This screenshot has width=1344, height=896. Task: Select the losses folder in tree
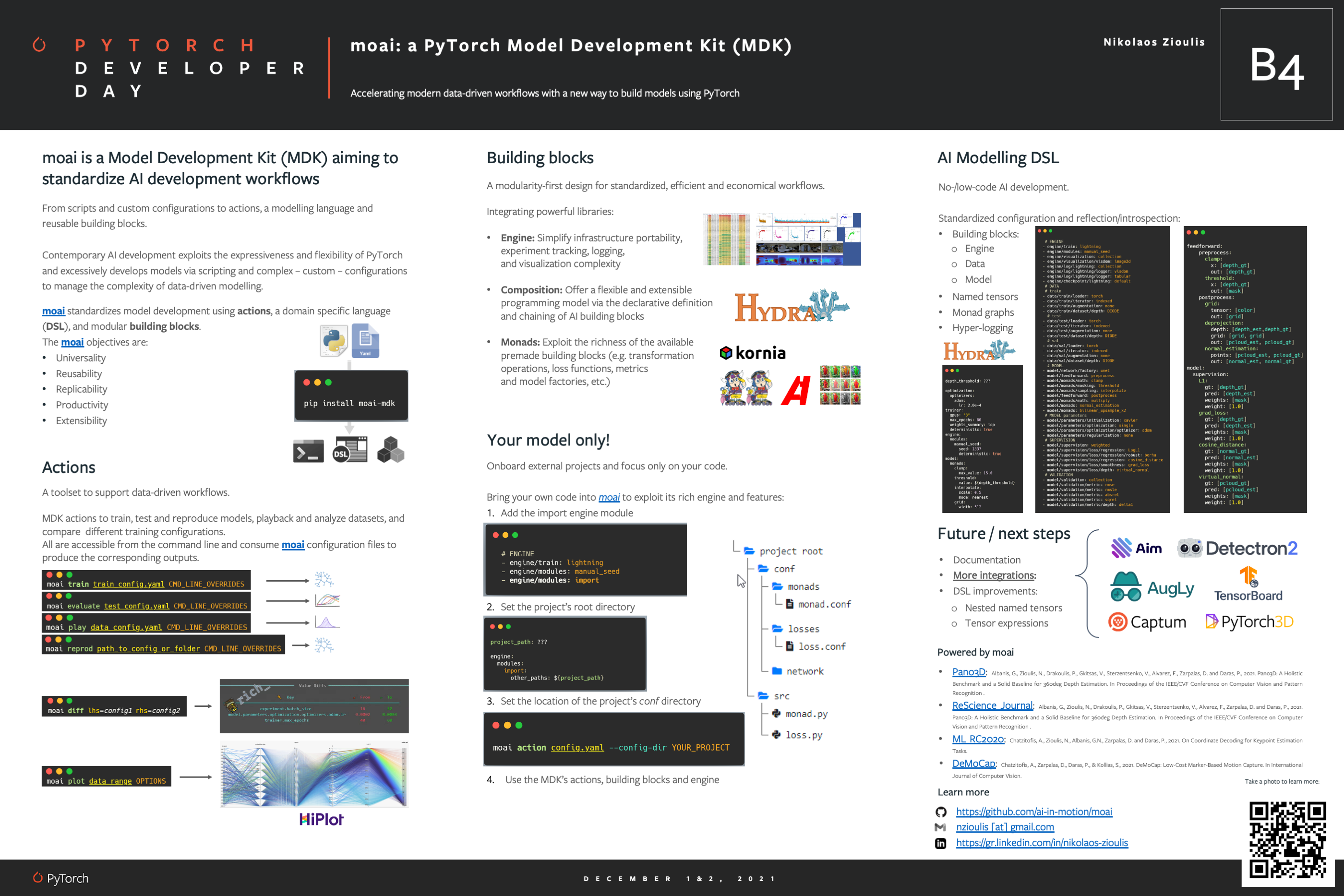pyautogui.click(x=803, y=629)
